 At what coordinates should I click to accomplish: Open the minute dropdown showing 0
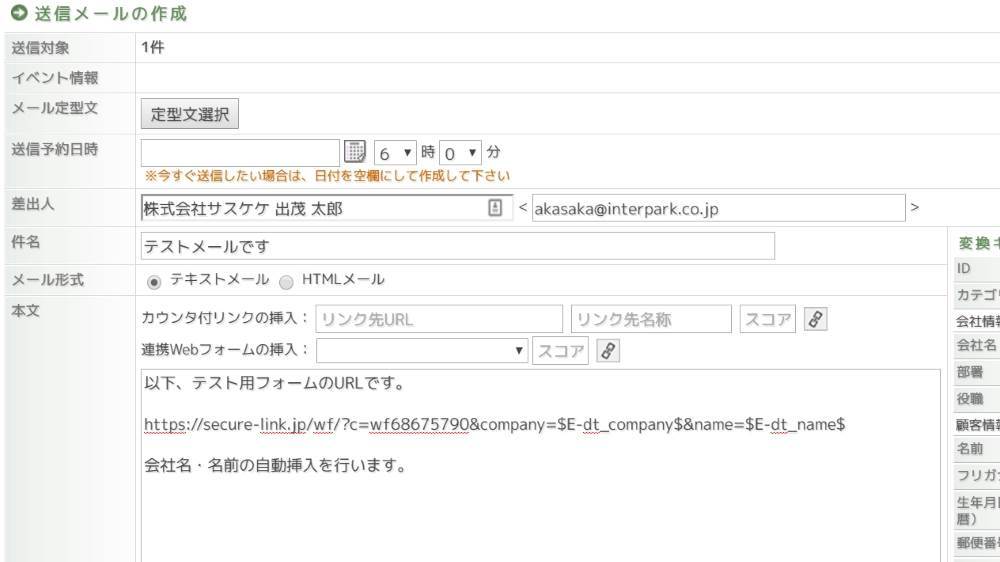pyautogui.click(x=460, y=153)
